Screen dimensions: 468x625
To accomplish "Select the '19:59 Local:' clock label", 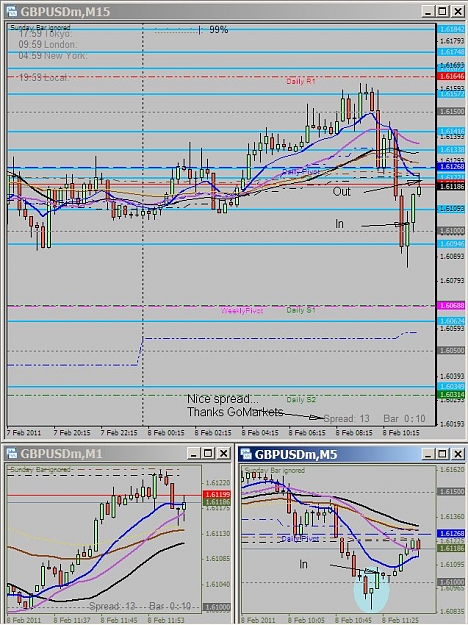I will 44,77.
